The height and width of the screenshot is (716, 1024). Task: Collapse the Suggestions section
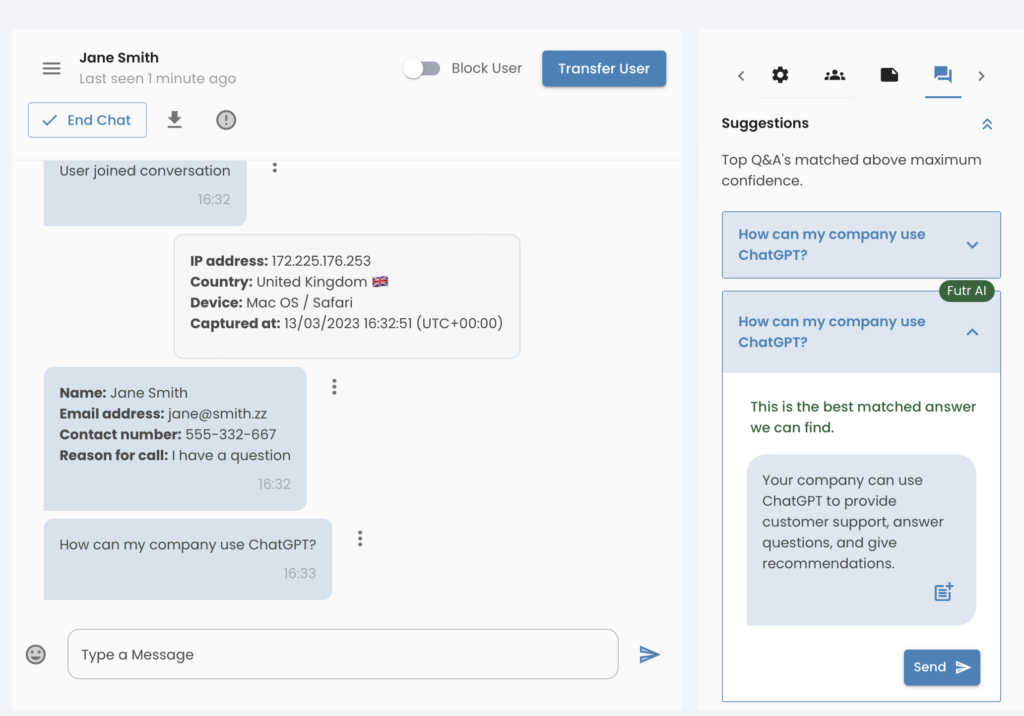coord(987,124)
